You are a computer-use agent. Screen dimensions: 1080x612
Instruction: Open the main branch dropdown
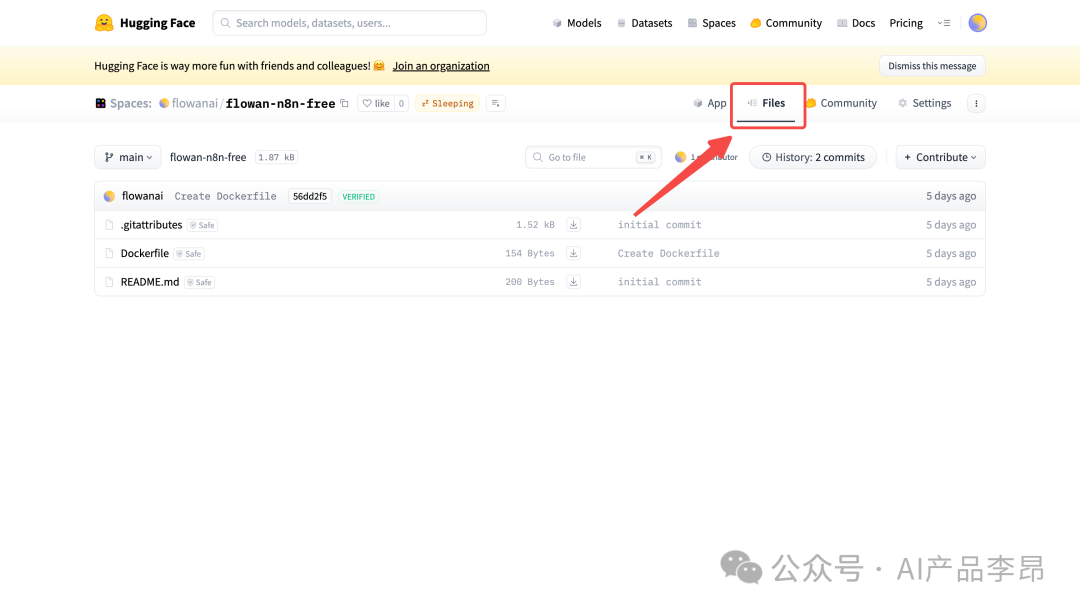pos(127,157)
